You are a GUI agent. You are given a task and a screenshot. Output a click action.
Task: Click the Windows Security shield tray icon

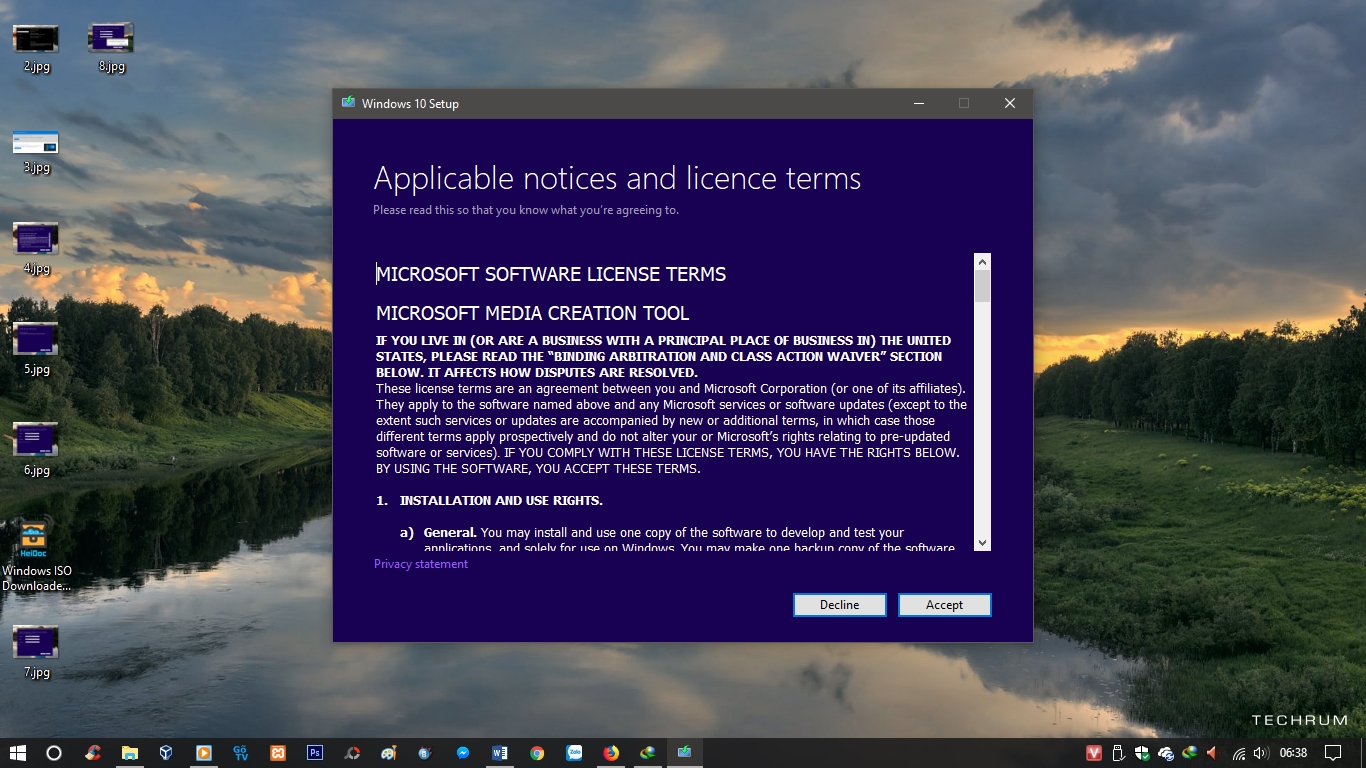[1142, 753]
